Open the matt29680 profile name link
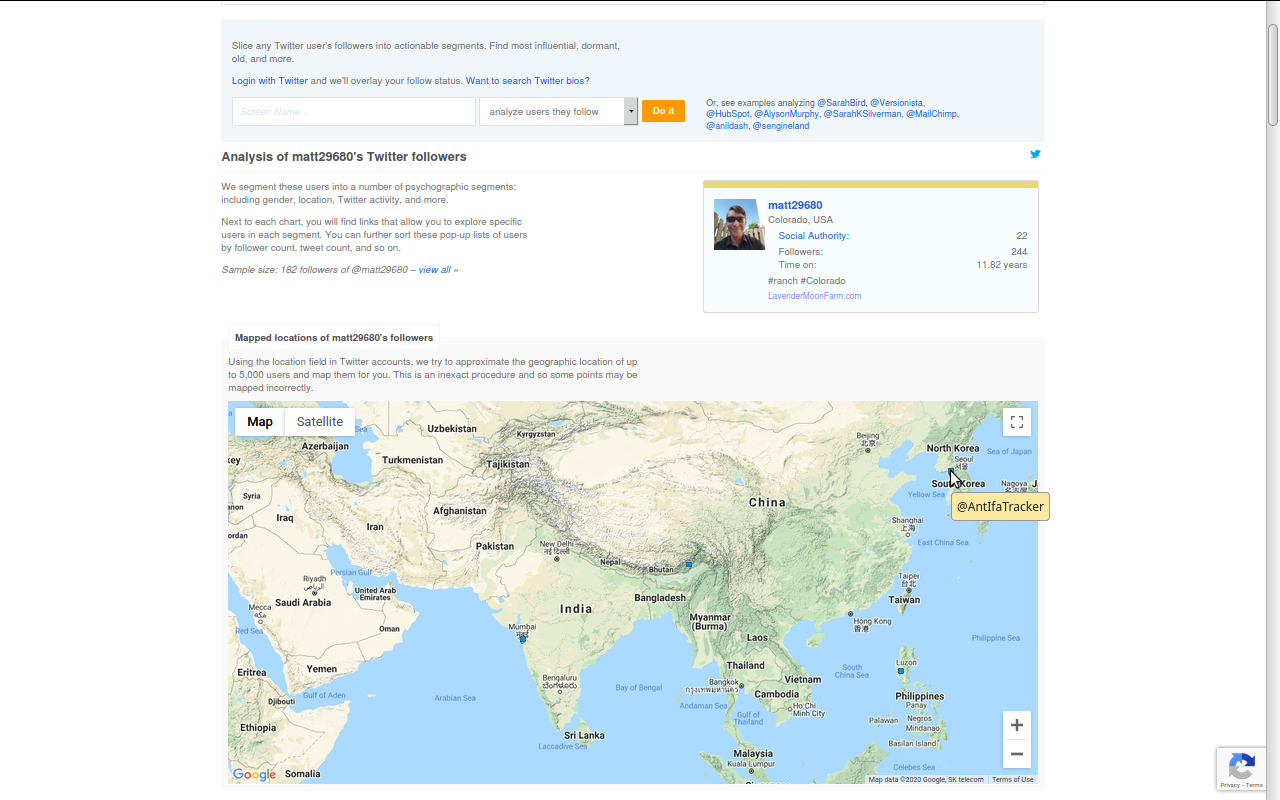1280x800 pixels. (795, 205)
